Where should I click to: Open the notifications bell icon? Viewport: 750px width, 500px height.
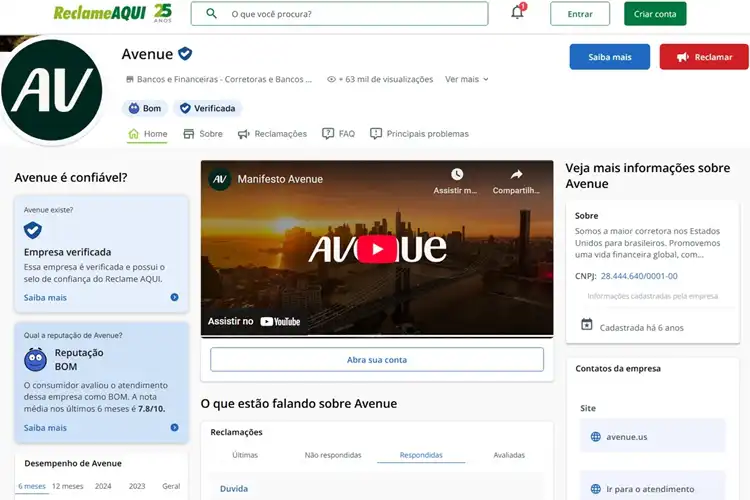pyautogui.click(x=518, y=12)
